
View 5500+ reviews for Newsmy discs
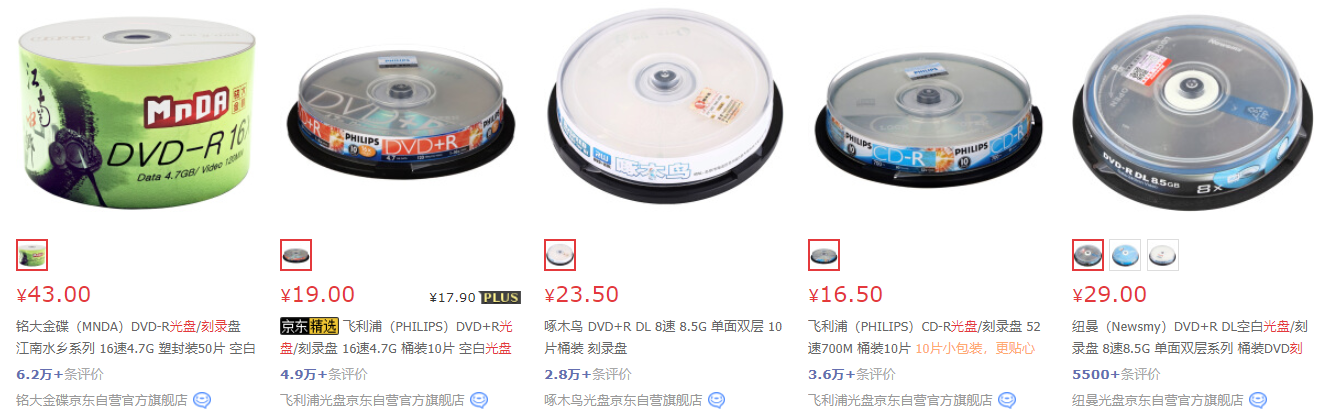pyautogui.click(x=1116, y=375)
